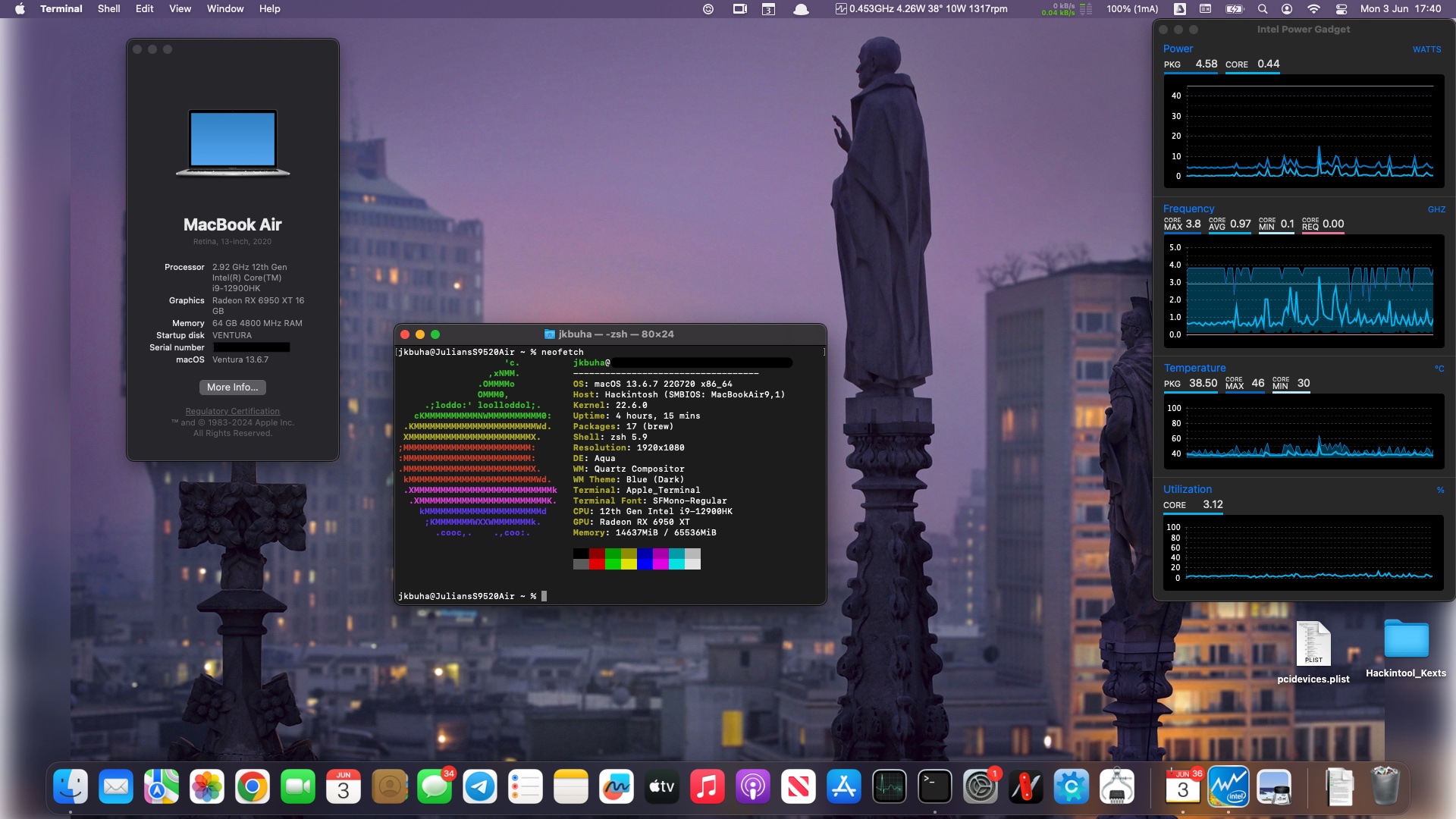Open the Spotlight search icon
This screenshot has width=1456, height=819.
(1263, 9)
